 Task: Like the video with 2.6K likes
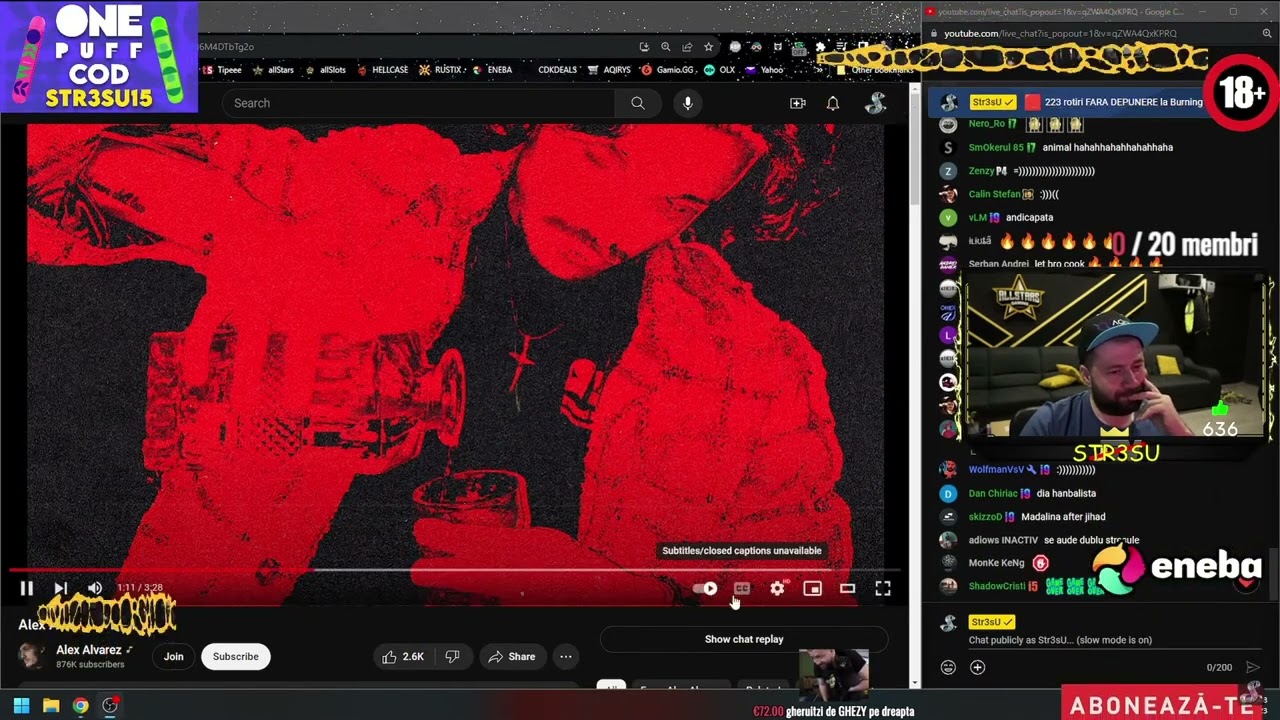403,657
